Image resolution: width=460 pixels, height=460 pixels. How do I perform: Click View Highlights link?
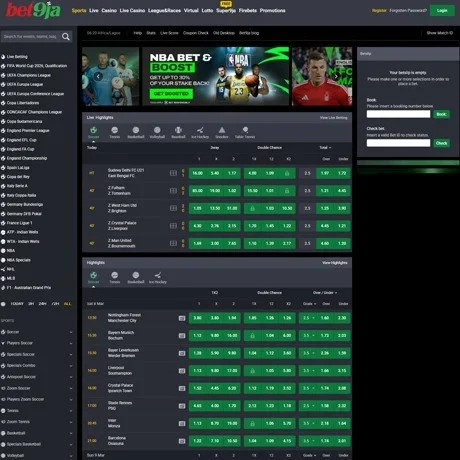(x=334, y=263)
